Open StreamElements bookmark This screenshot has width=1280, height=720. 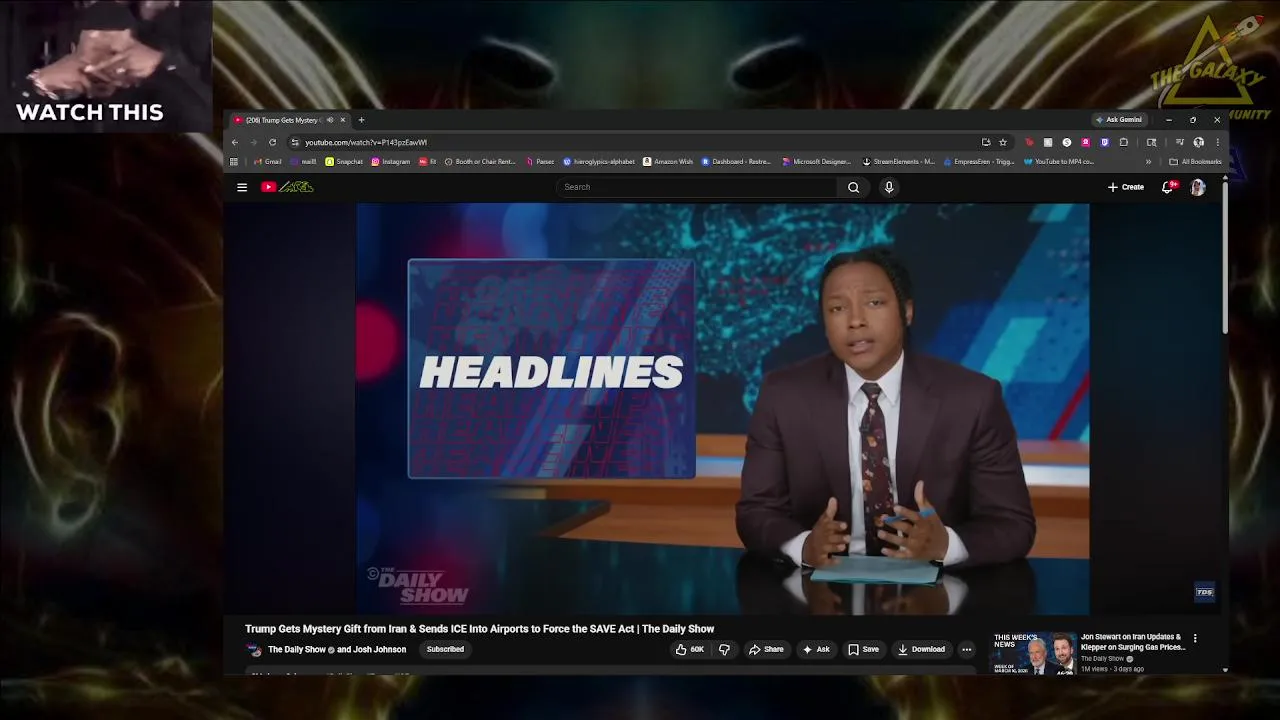tap(898, 161)
